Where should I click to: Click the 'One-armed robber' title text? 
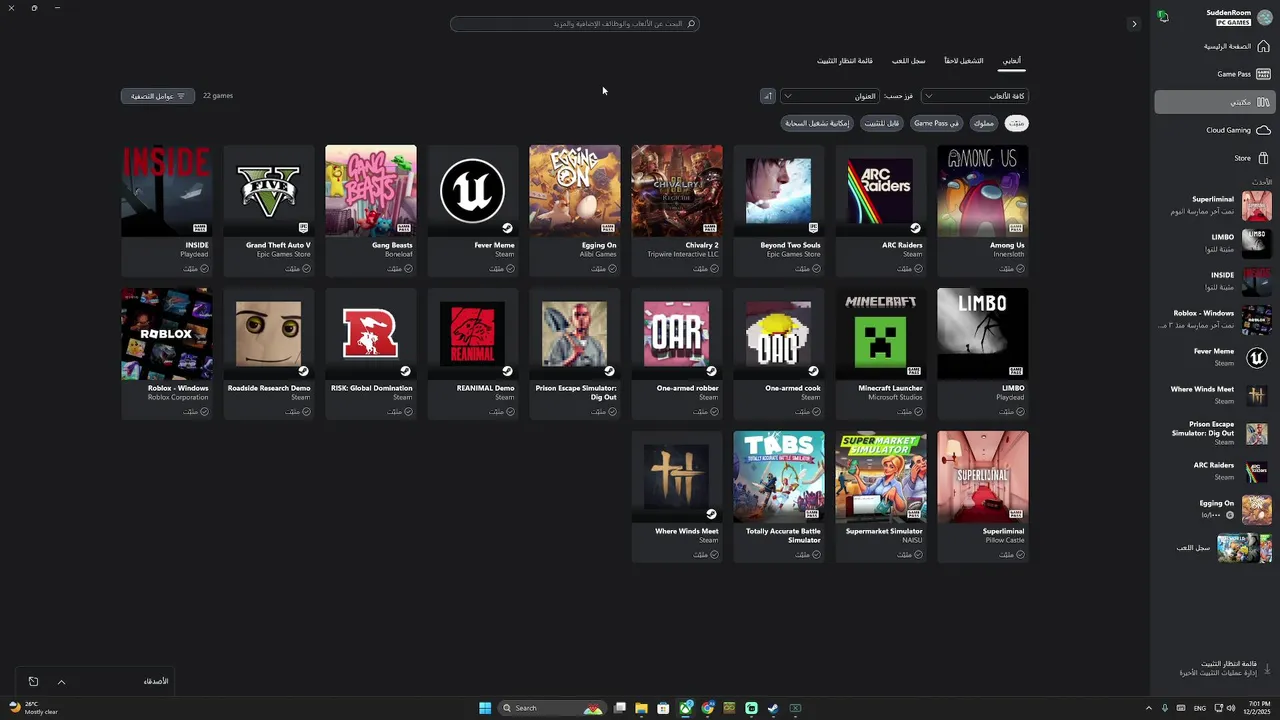(x=688, y=388)
